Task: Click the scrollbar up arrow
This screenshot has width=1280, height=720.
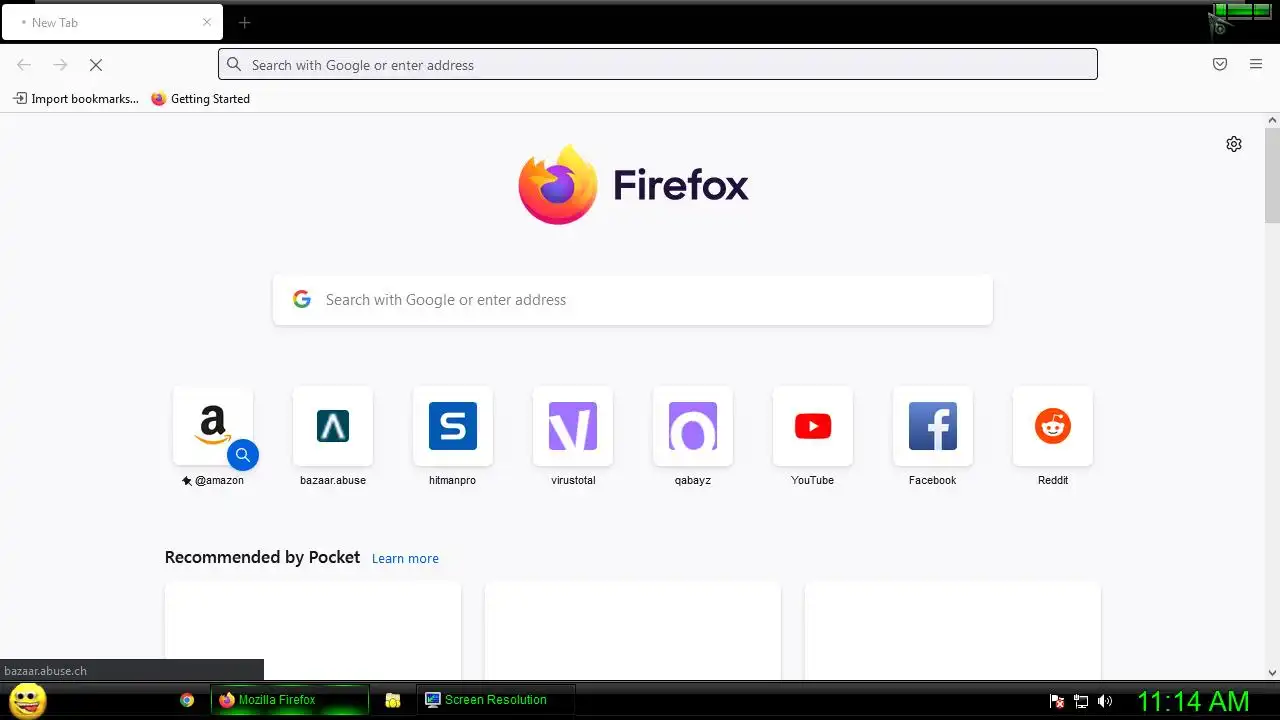Action: click(1272, 120)
